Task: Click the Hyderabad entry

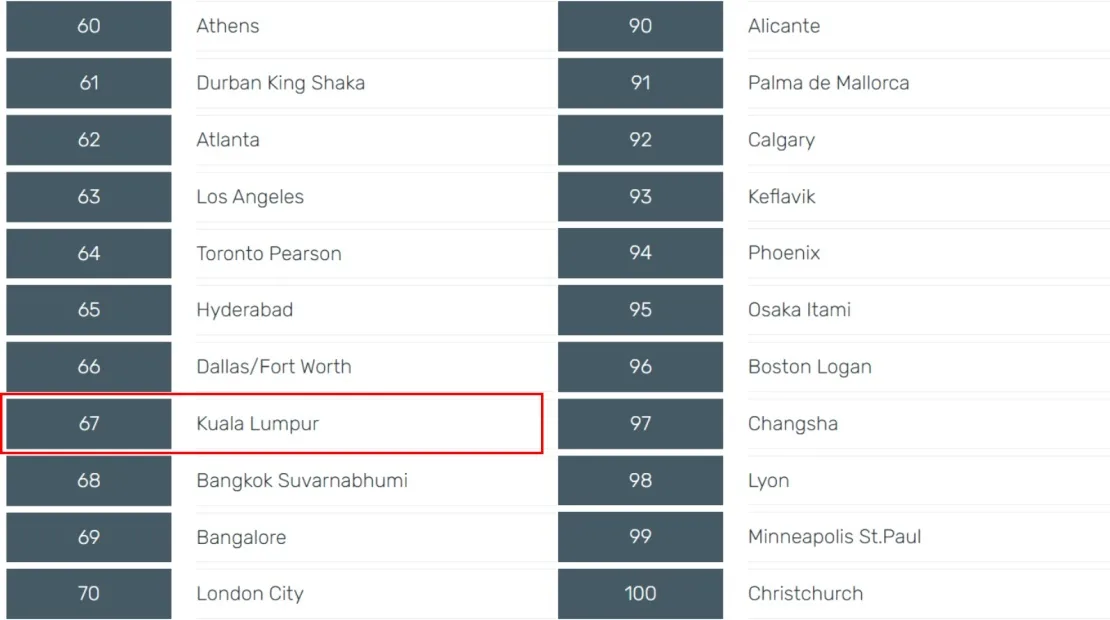Action: pyautogui.click(x=245, y=310)
